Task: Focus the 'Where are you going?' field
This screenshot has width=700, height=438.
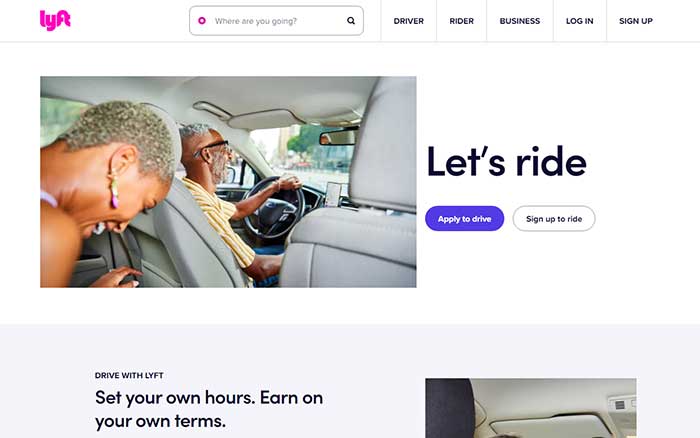Action: tap(276, 21)
